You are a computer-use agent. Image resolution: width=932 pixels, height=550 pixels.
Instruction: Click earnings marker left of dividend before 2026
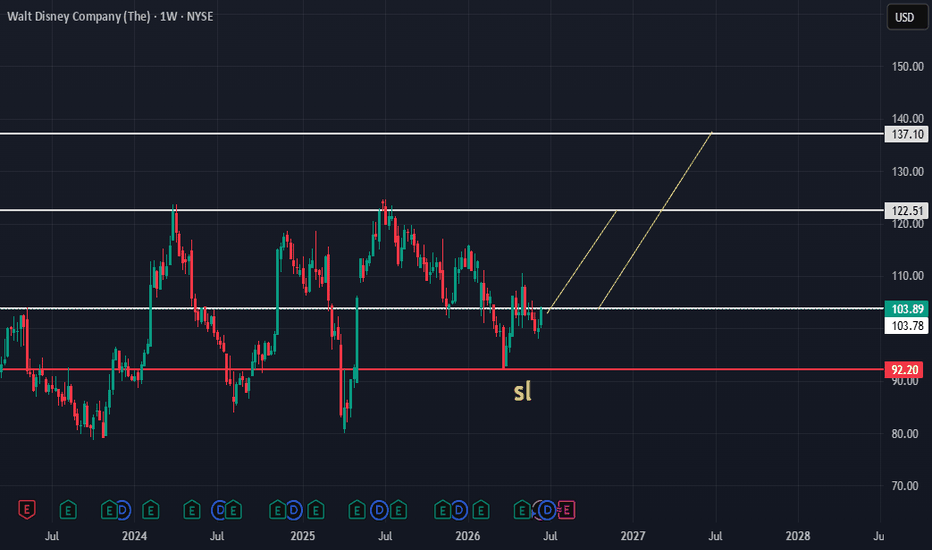tap(442, 510)
